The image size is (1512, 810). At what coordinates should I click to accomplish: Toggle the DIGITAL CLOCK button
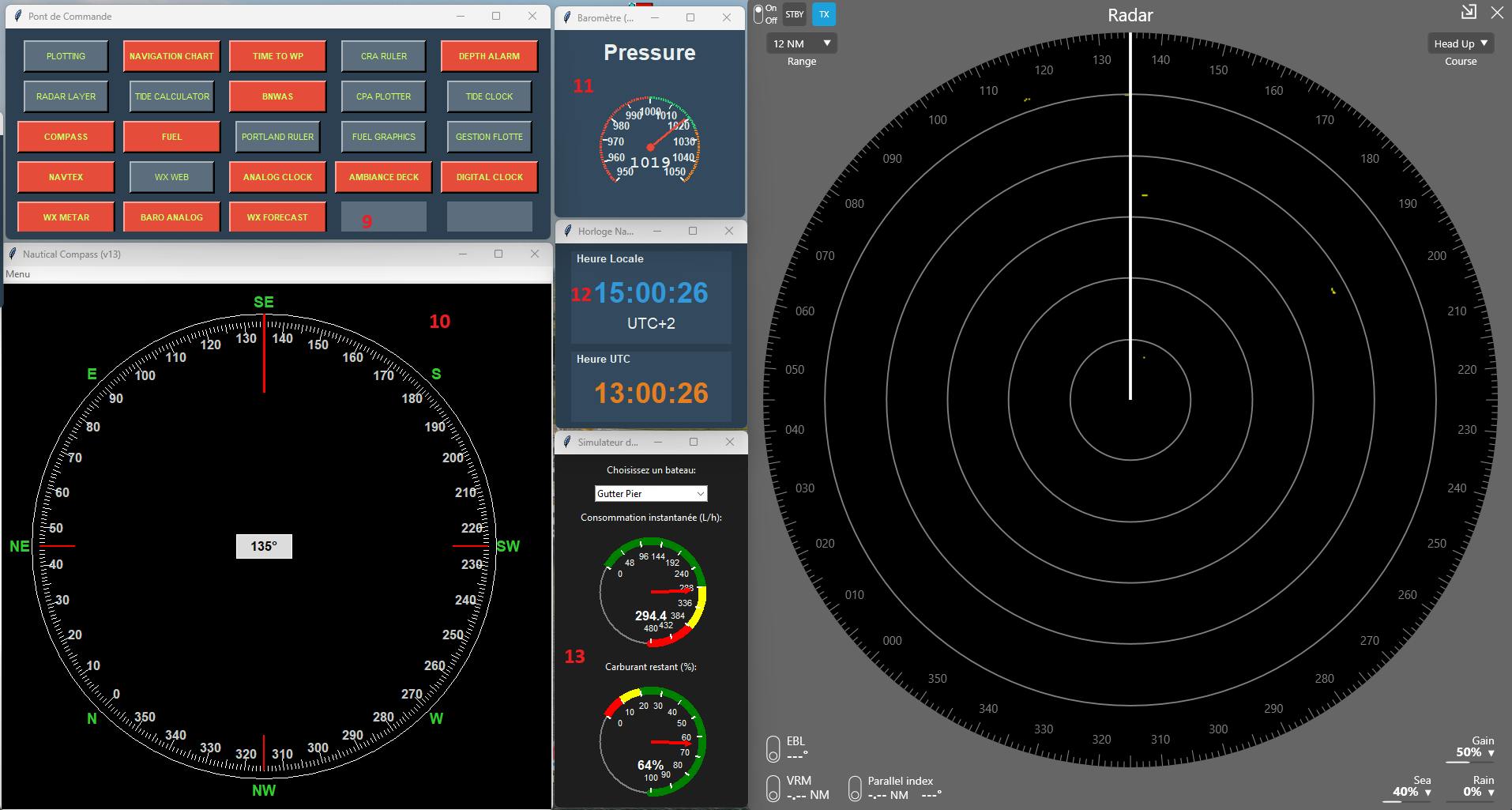[x=489, y=177]
